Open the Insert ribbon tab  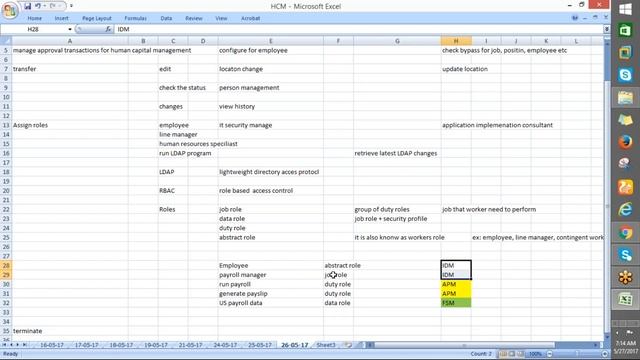pos(62,18)
